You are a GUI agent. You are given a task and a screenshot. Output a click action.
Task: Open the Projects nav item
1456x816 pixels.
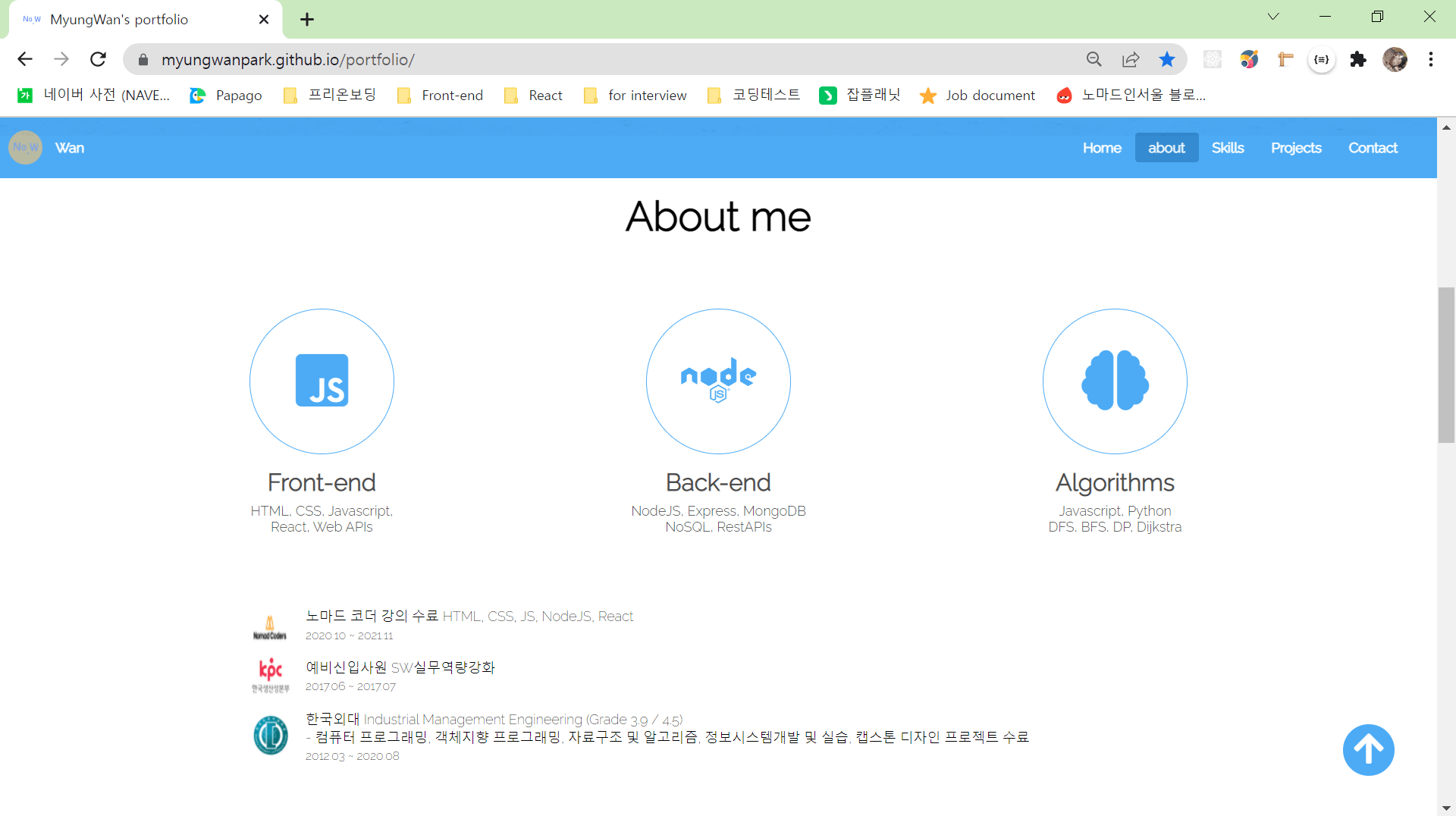point(1296,148)
